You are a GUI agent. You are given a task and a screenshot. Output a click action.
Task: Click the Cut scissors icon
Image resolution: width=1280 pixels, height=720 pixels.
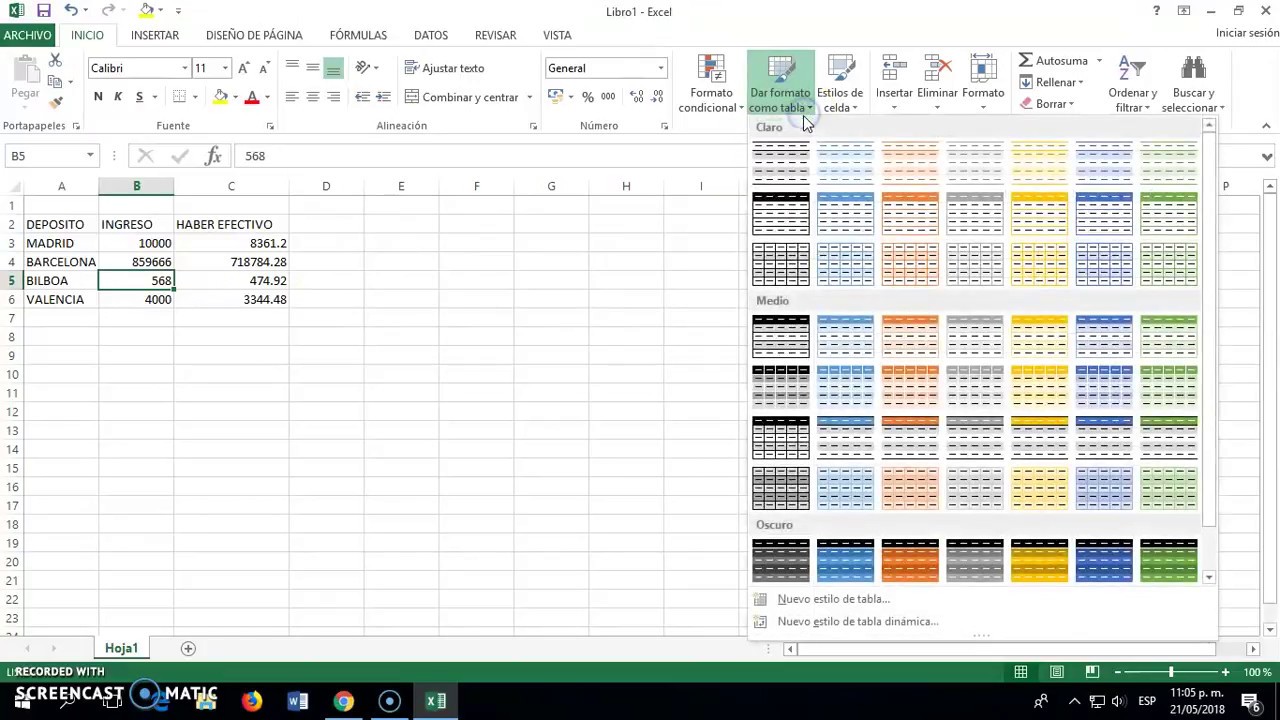tap(55, 62)
